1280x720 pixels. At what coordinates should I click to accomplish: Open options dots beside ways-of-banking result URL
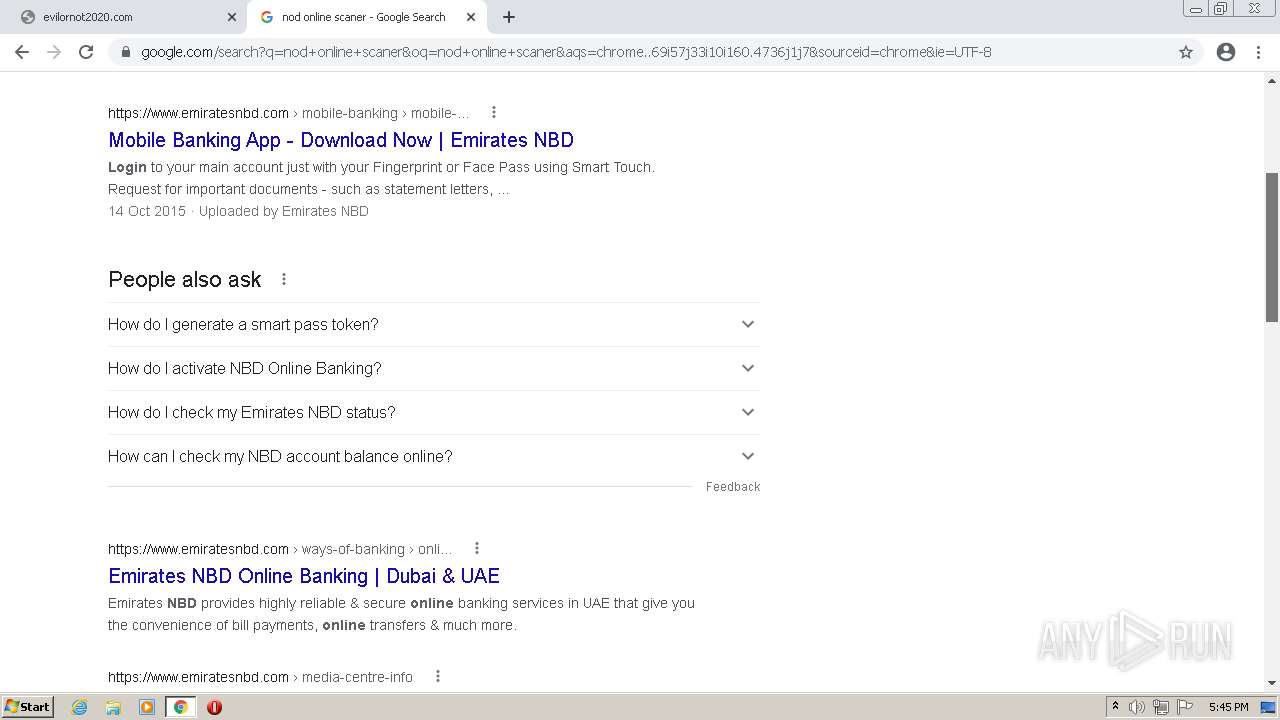pyautogui.click(x=477, y=548)
